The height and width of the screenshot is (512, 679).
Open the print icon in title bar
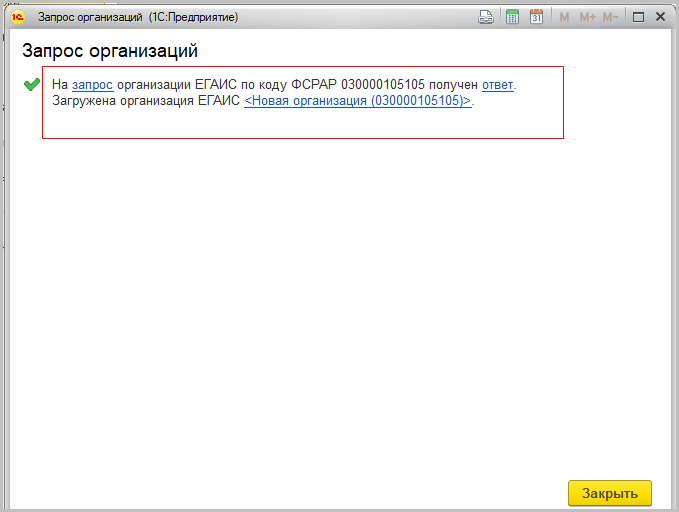[485, 17]
